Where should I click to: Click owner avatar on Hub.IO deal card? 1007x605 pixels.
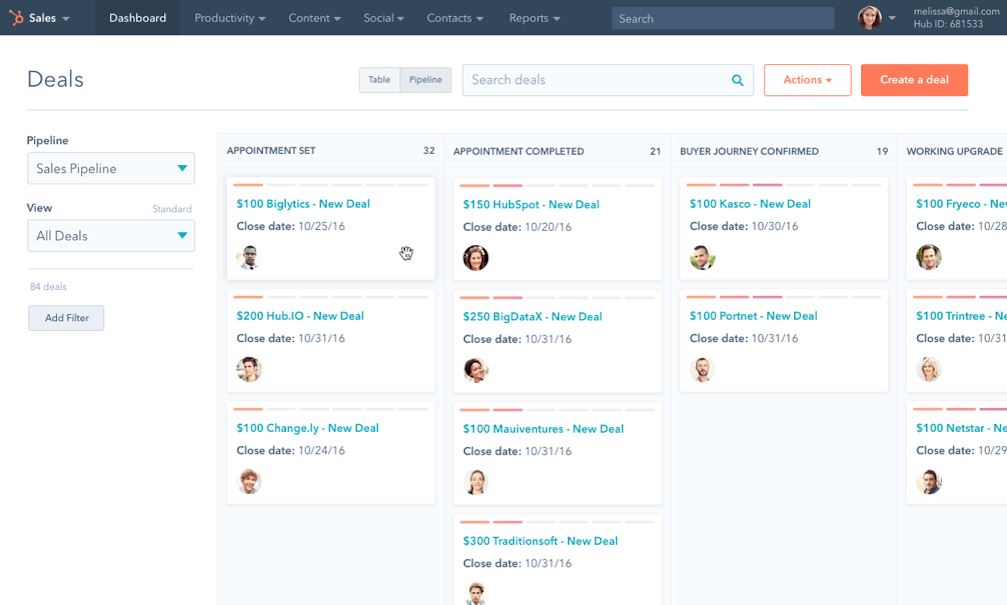[249, 369]
